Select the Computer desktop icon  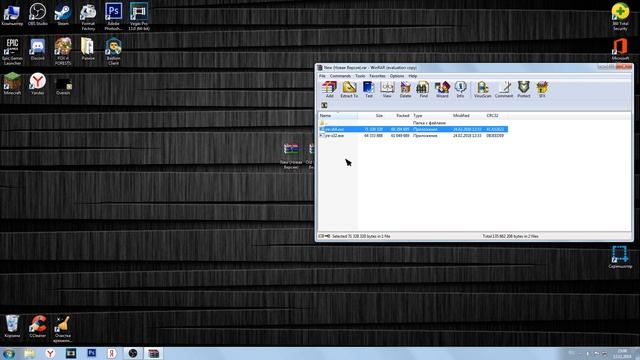point(12,15)
